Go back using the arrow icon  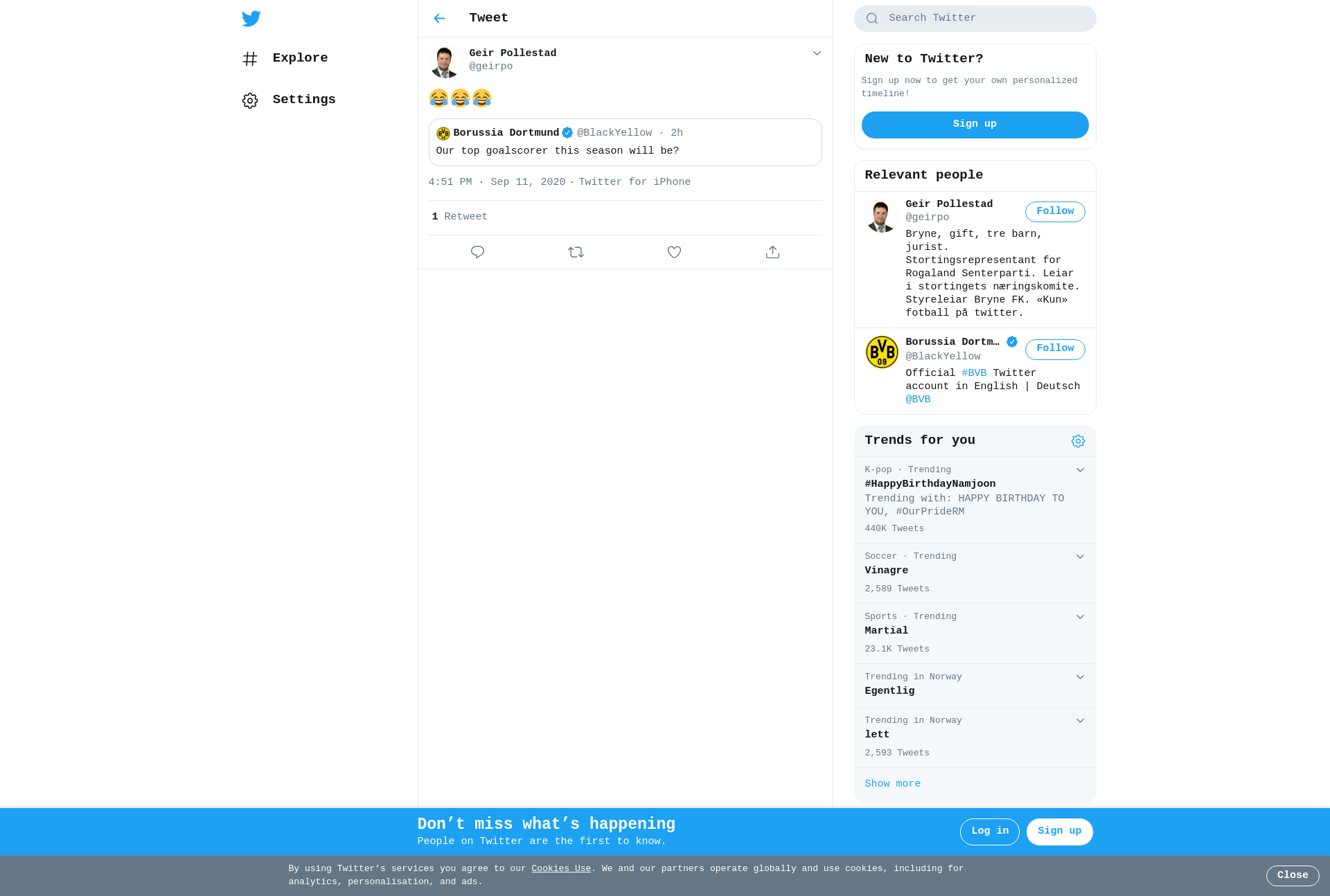pos(439,19)
